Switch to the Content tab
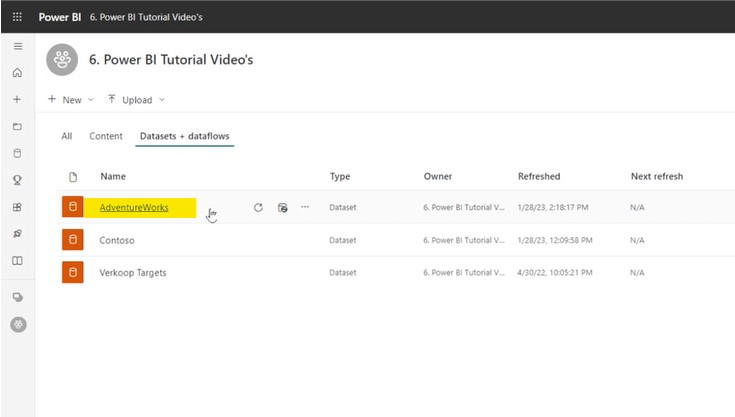 pos(106,136)
